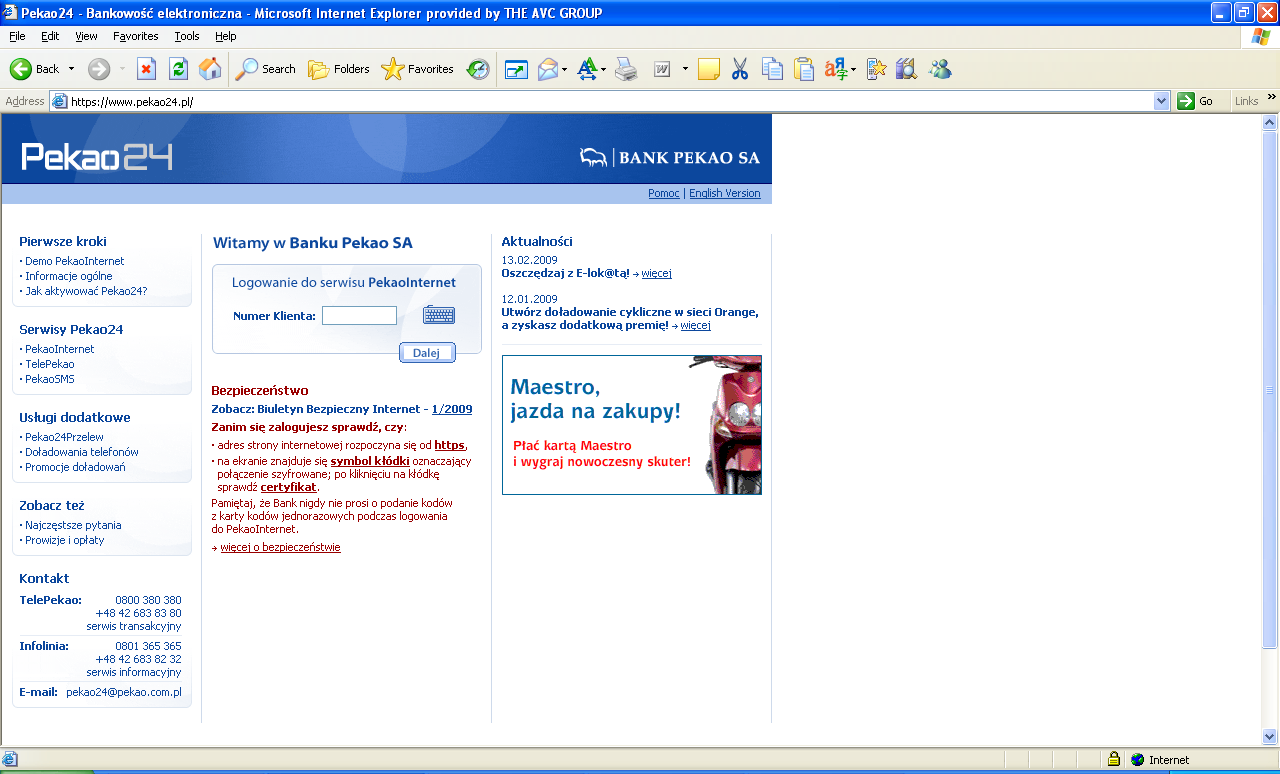Open the on-screen keyboard icon
Screen dimensions: 1280x774
[438, 315]
